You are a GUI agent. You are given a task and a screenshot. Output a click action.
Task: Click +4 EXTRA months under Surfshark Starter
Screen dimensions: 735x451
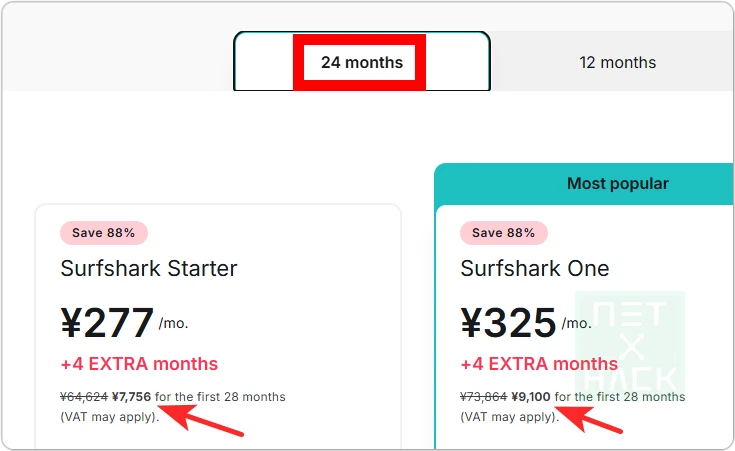[x=139, y=364]
